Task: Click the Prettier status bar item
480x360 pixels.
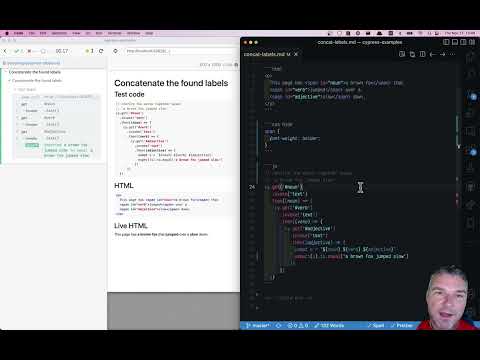Action: coord(402,325)
